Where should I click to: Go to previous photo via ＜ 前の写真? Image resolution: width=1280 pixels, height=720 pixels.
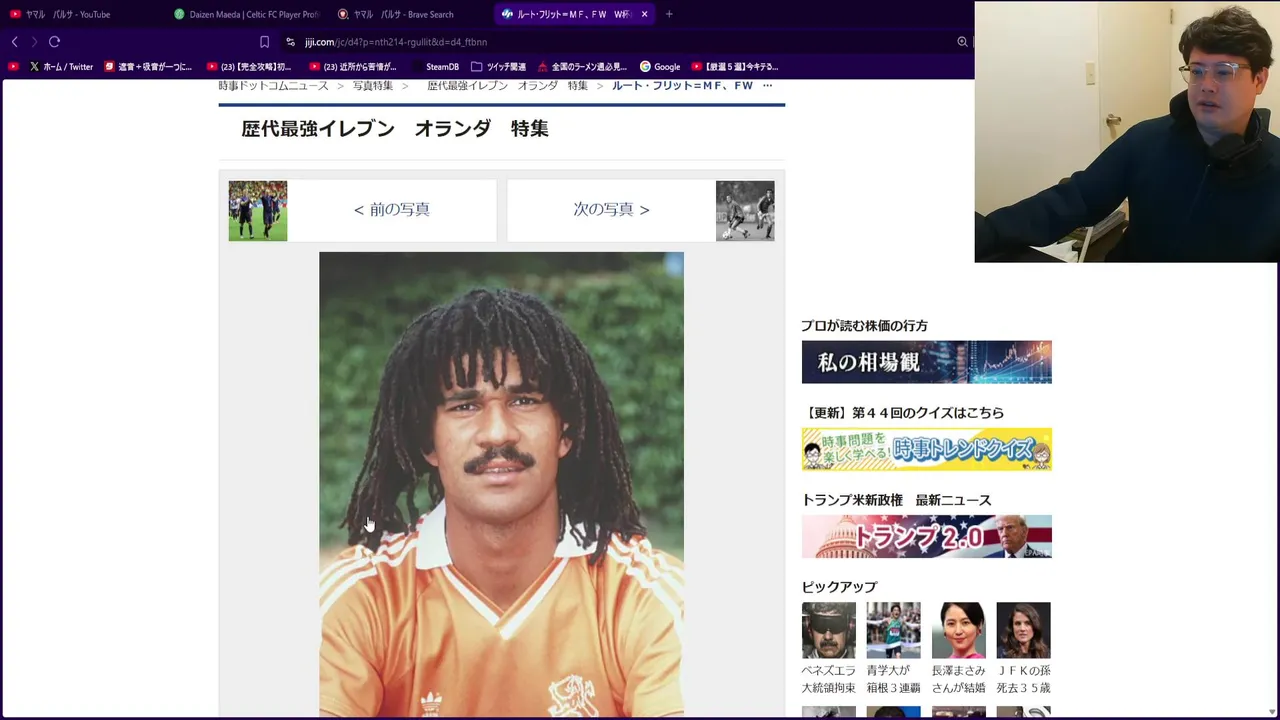tap(391, 210)
